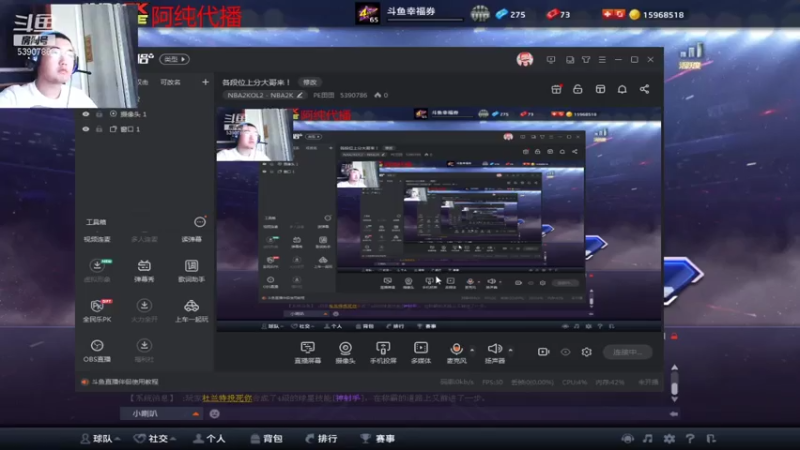This screenshot has width=800, height=450.
Task: Add a new scene with plus icon
Action: tap(205, 82)
